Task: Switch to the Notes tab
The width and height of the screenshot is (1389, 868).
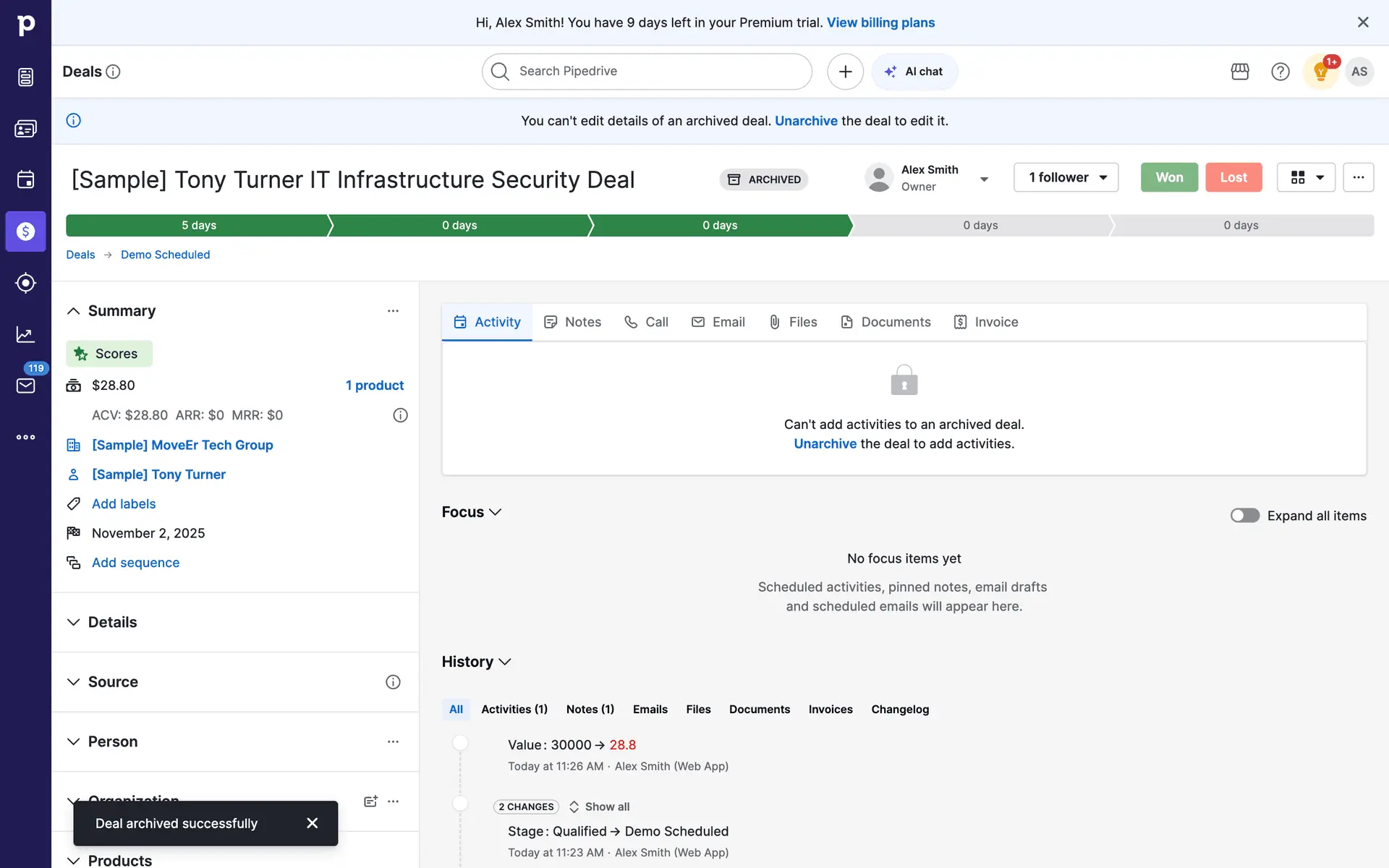Action: (x=572, y=322)
